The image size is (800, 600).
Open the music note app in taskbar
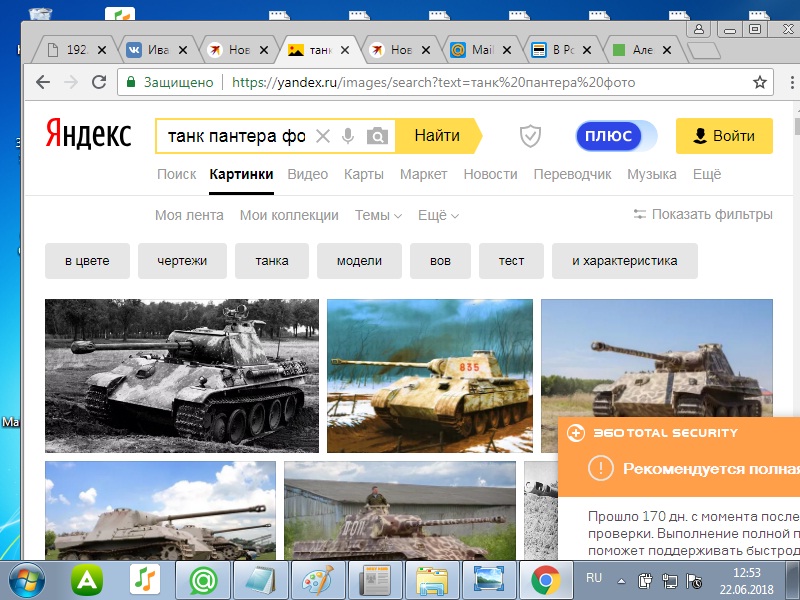(x=144, y=580)
